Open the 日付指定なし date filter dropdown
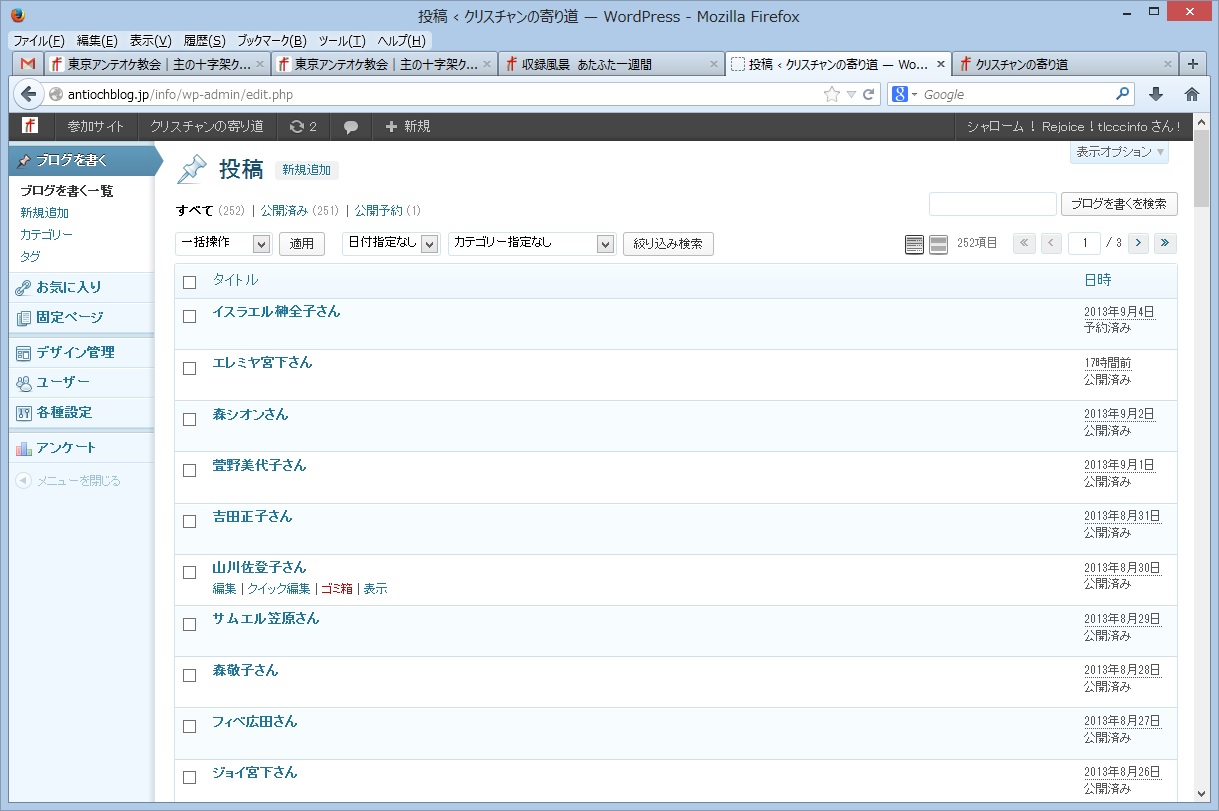Screen dimensions: 1219x811 (390, 243)
